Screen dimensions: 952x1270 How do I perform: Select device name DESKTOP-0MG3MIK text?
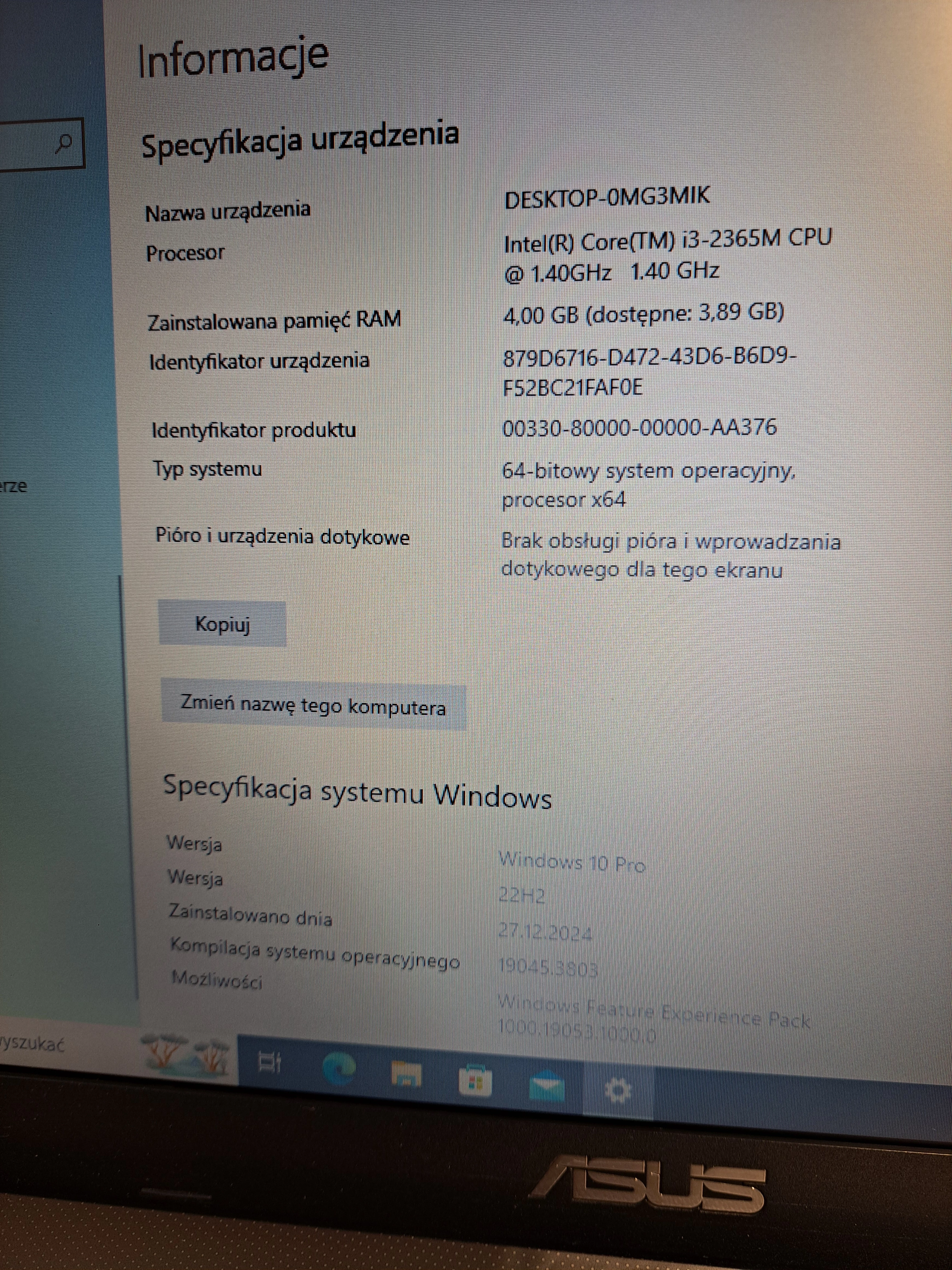pos(607,197)
